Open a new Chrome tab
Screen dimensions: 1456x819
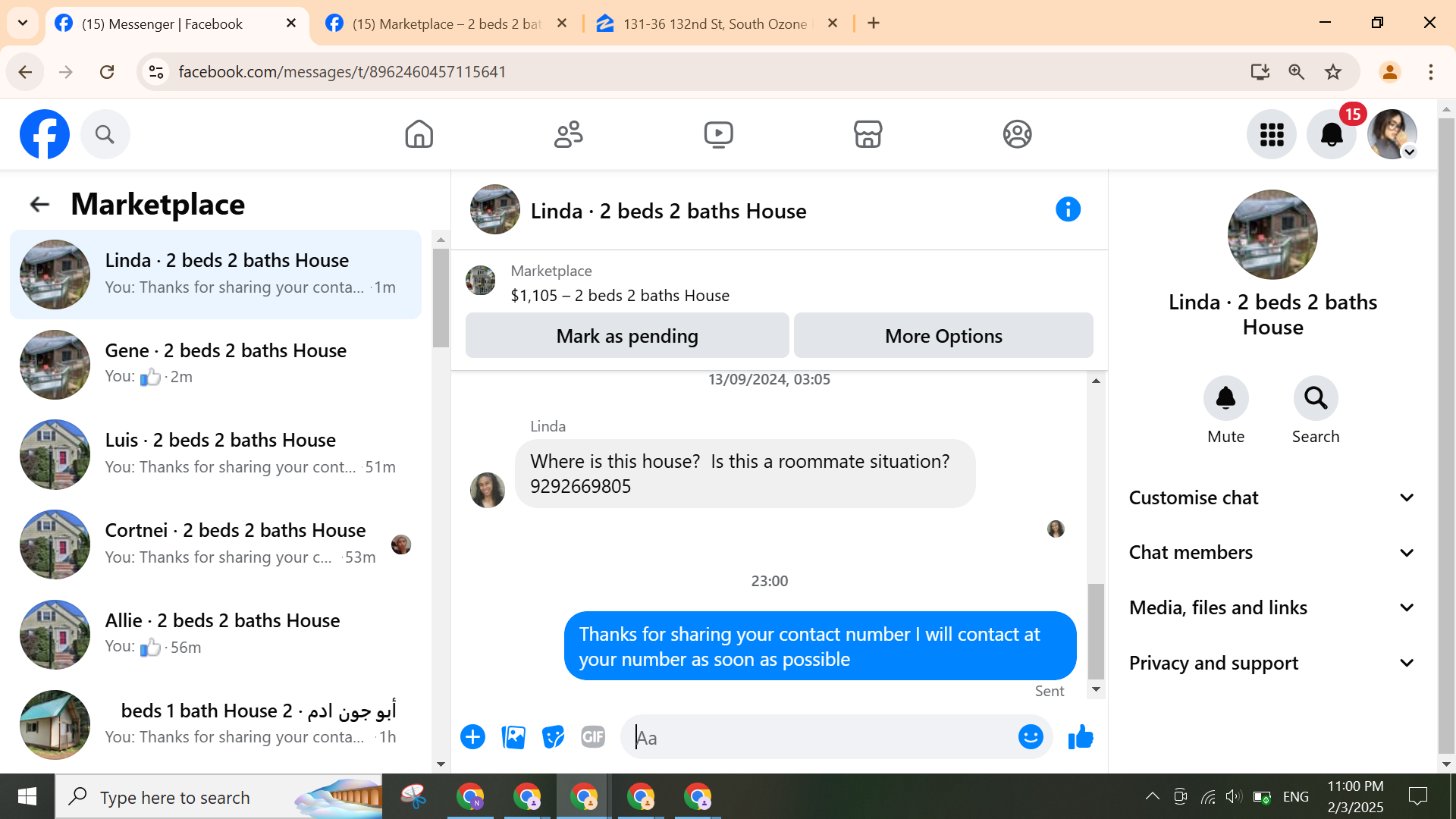point(874,24)
